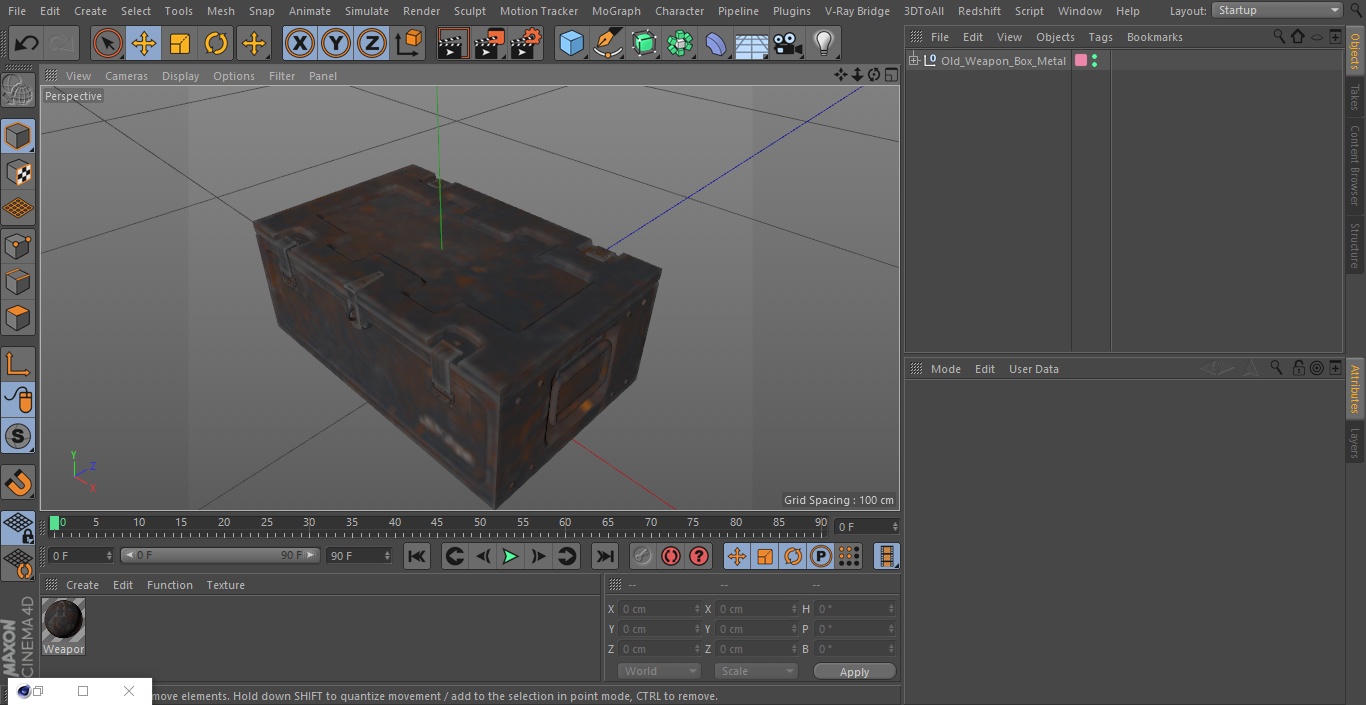This screenshot has height=705, width=1366.
Task: Play the animation forwards
Action: [510, 556]
